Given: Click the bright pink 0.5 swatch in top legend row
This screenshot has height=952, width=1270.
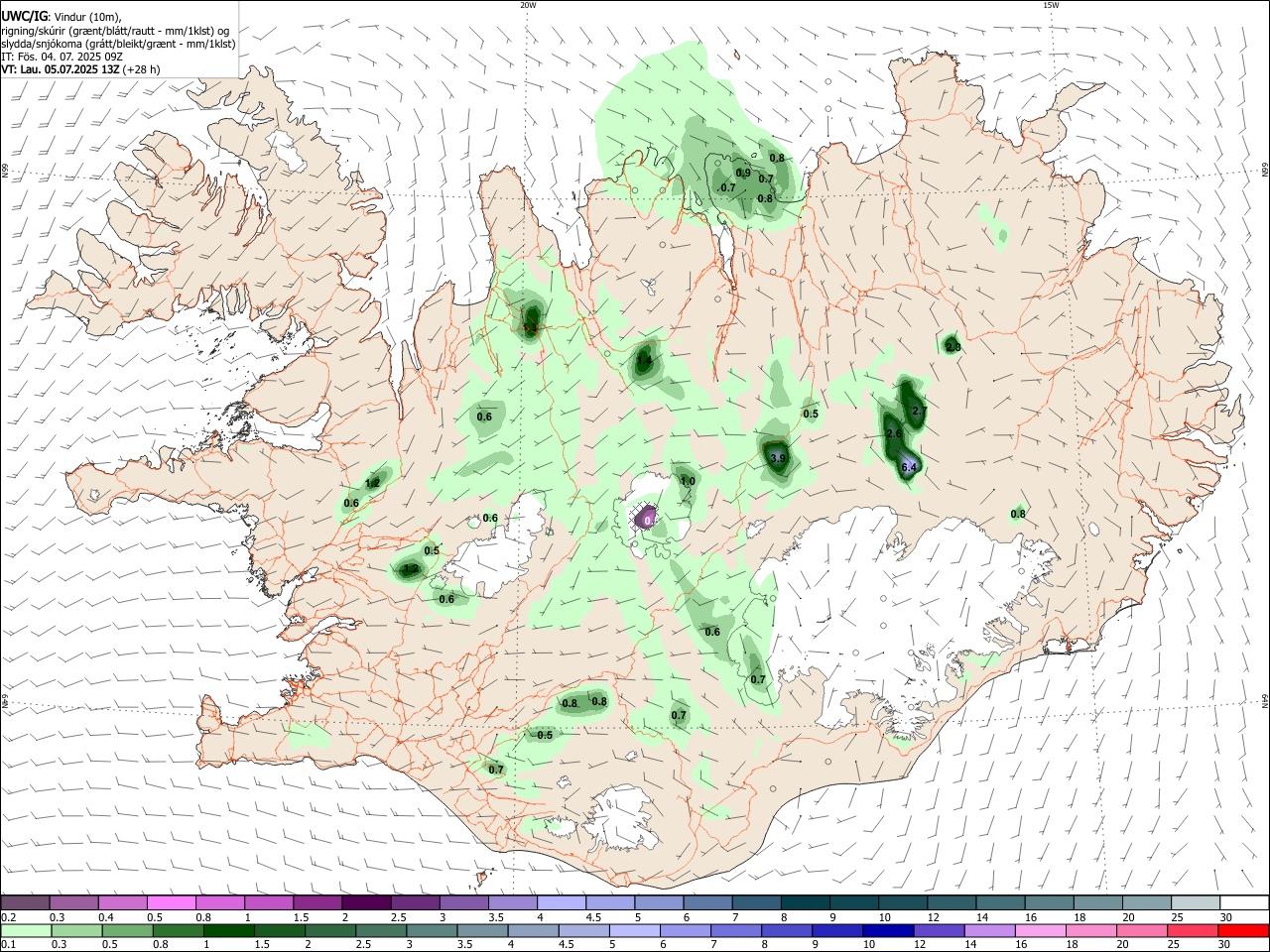Looking at the screenshot, I should [171, 902].
